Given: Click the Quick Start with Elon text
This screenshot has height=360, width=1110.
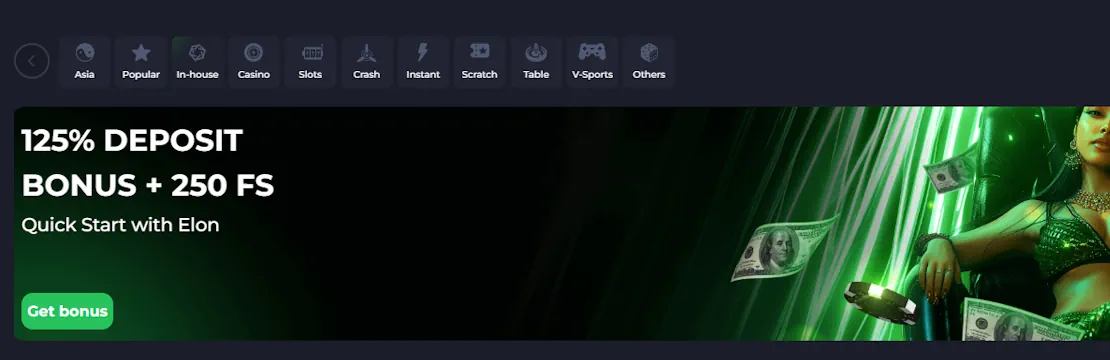Looking at the screenshot, I should coord(120,225).
